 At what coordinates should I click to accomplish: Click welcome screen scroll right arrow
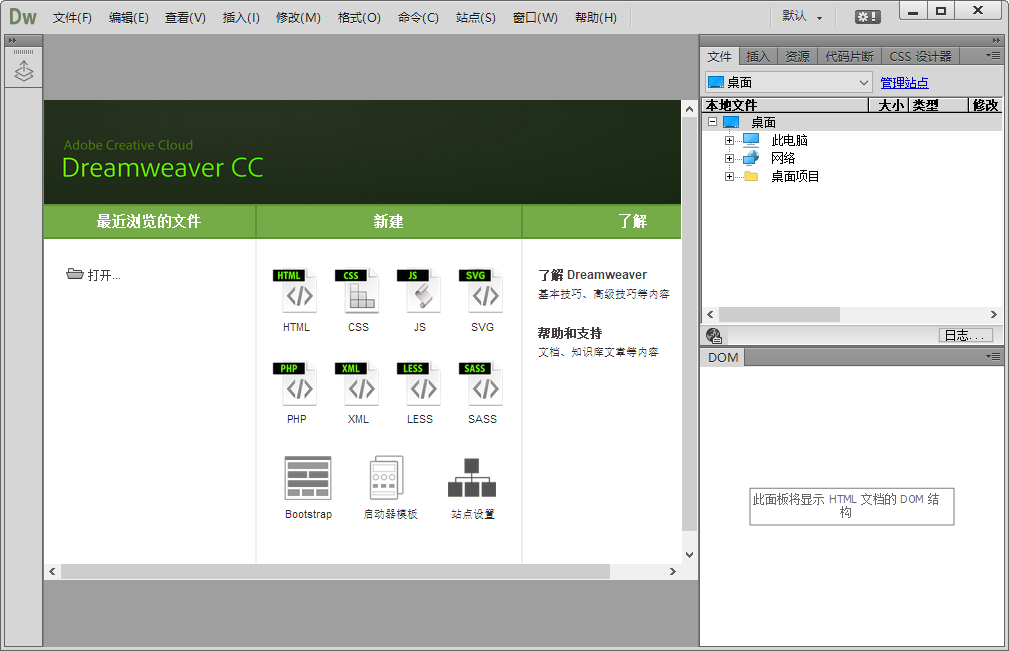(x=673, y=571)
